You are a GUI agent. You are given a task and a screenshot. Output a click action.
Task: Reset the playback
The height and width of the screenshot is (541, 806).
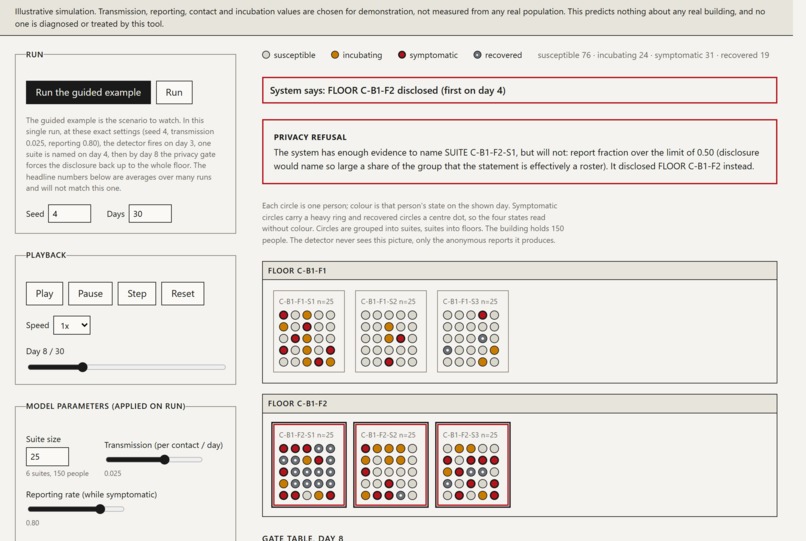pos(183,294)
